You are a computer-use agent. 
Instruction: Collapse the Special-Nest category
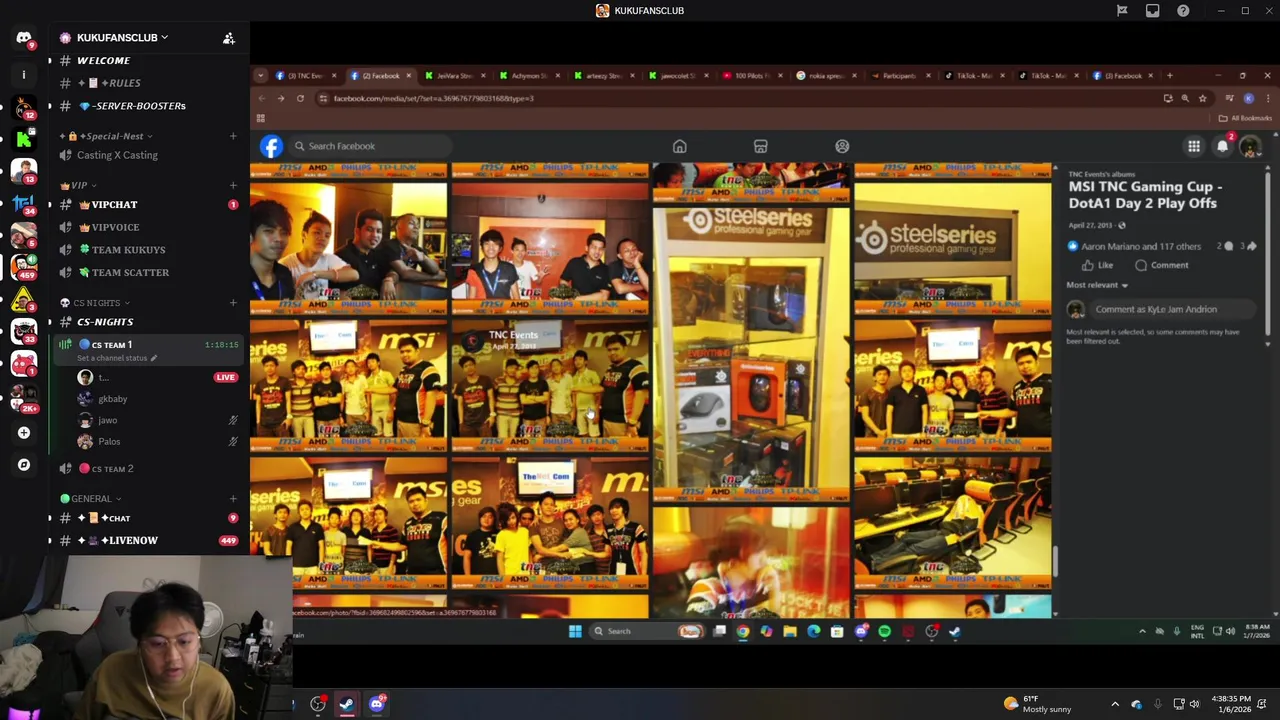tap(104, 136)
